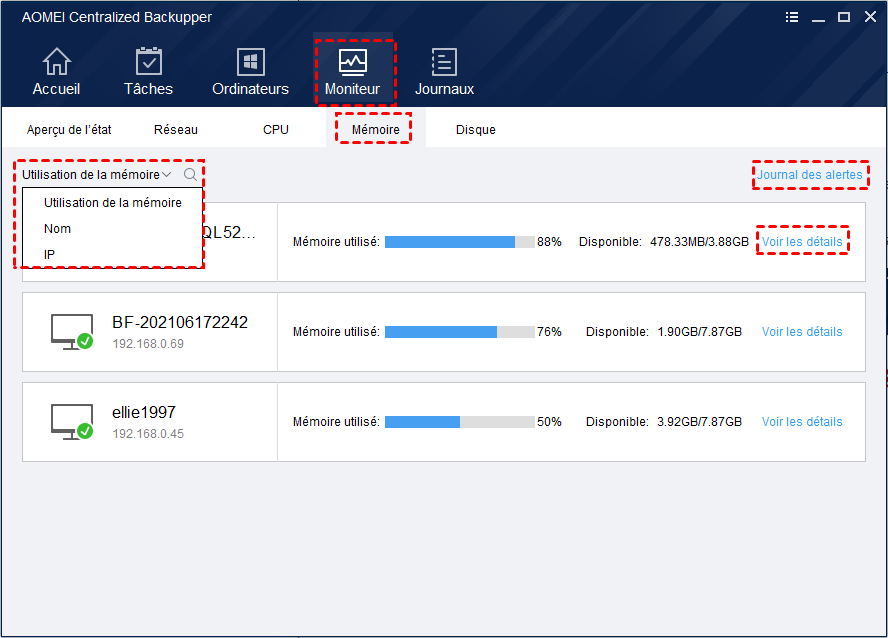This screenshot has height=638, width=888.
Task: Click the 478.33MB/3.88GB available value
Action: coord(699,242)
